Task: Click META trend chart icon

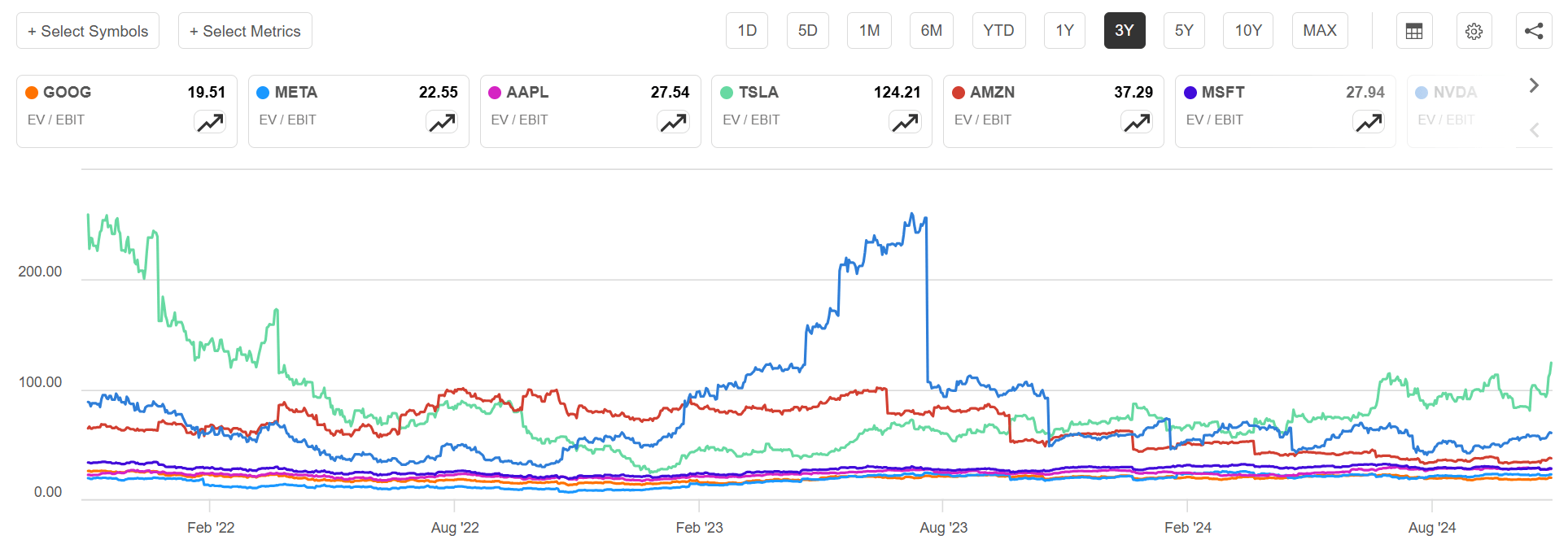Action: click(x=442, y=123)
